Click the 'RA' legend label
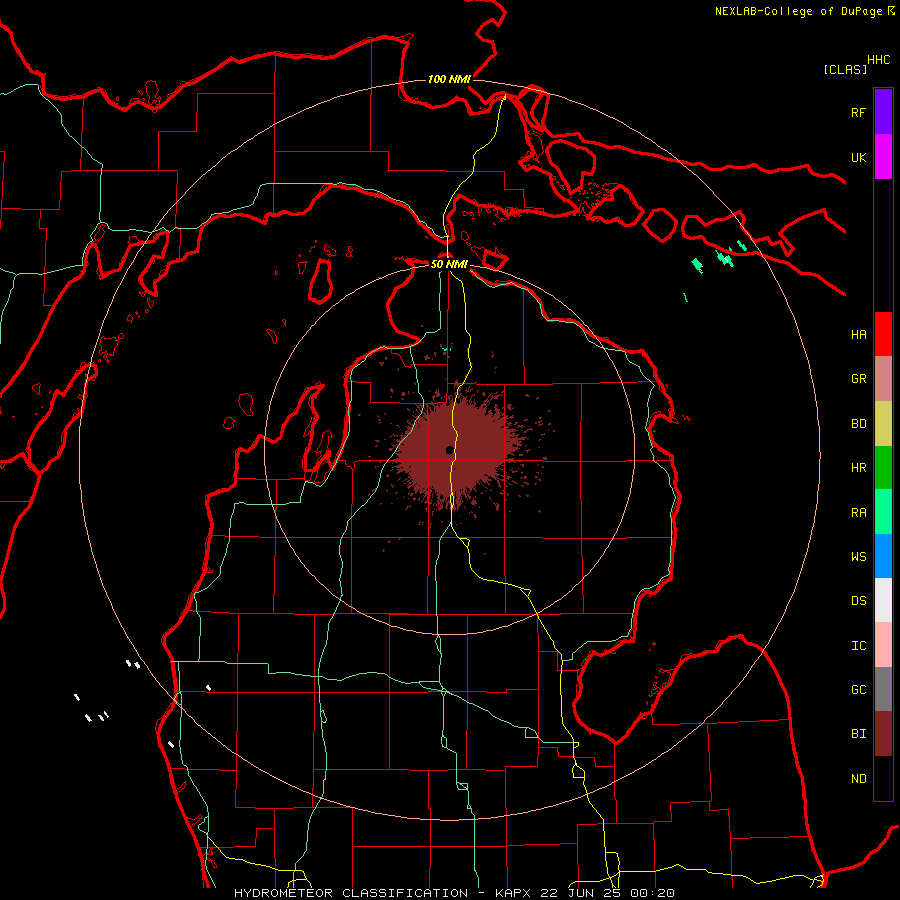 858,513
